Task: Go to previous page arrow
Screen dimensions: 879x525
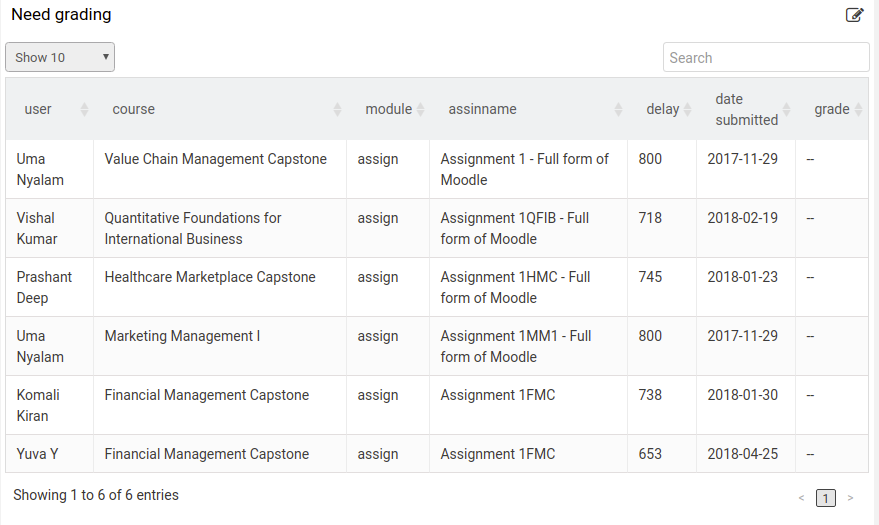Action: (801, 498)
